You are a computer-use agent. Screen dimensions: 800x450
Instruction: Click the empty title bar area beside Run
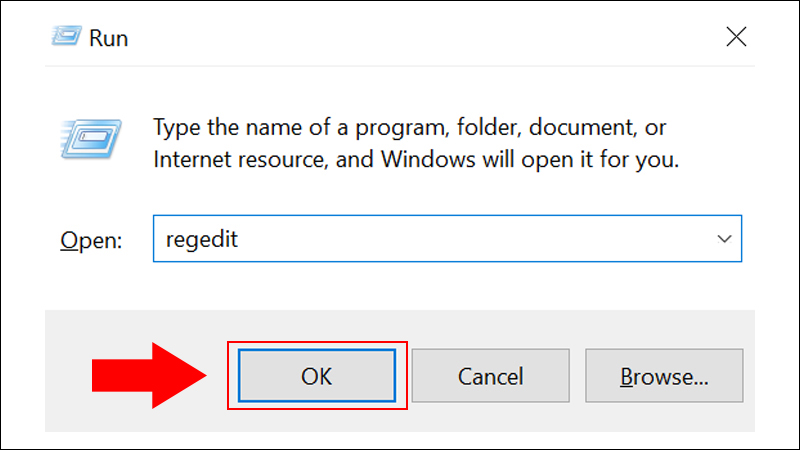[423, 37]
